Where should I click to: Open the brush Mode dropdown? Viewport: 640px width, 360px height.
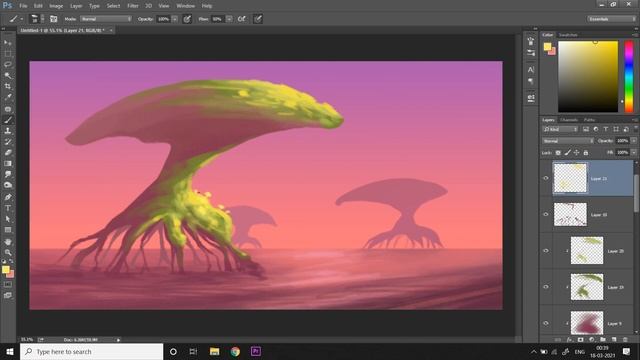(x=106, y=19)
